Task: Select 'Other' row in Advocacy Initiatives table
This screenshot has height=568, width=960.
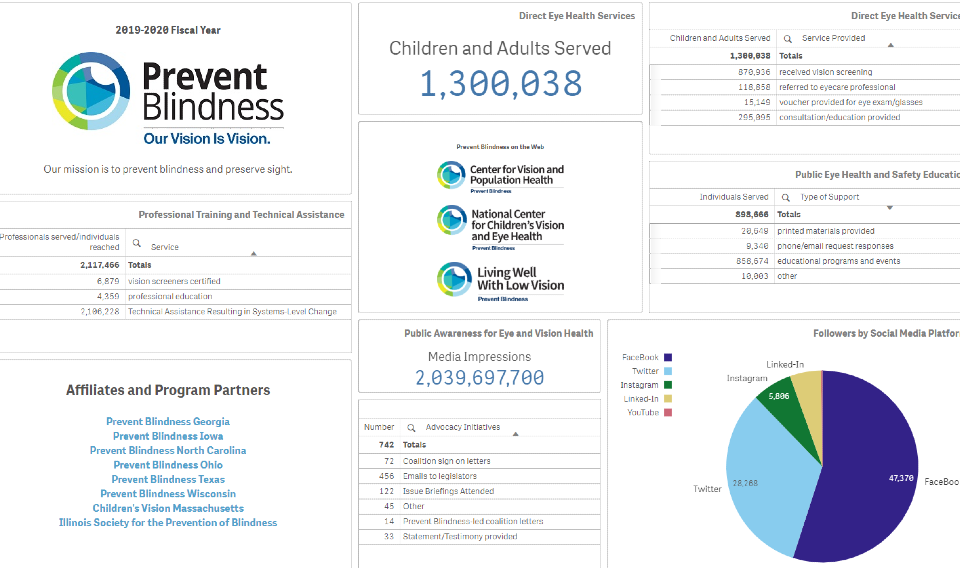Action: coord(479,506)
